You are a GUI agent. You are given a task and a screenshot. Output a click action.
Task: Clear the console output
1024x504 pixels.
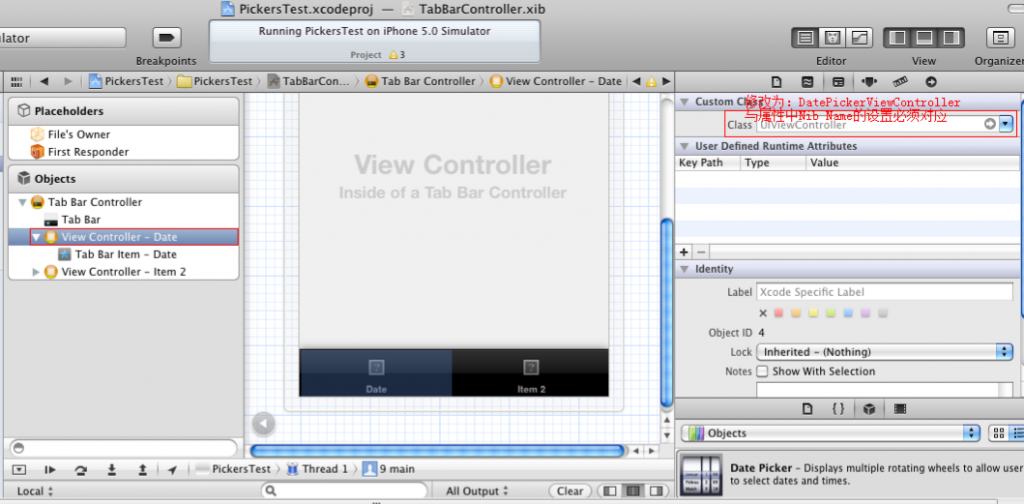[x=569, y=491]
